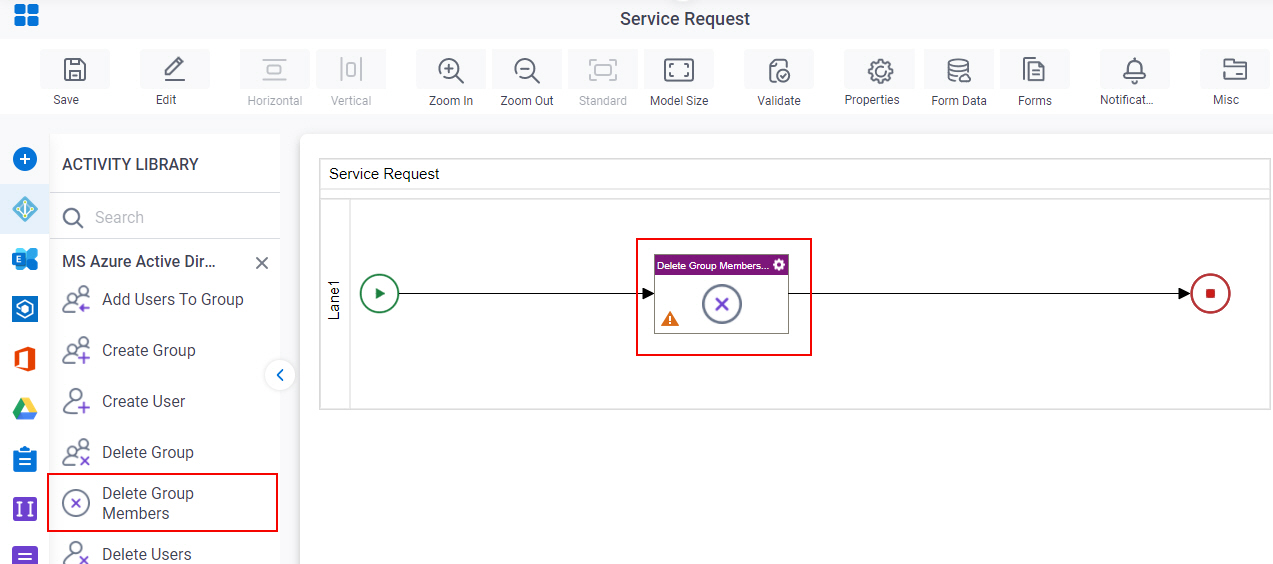The height and width of the screenshot is (564, 1273).
Task: Reset to Standard zoom
Action: coord(603,70)
